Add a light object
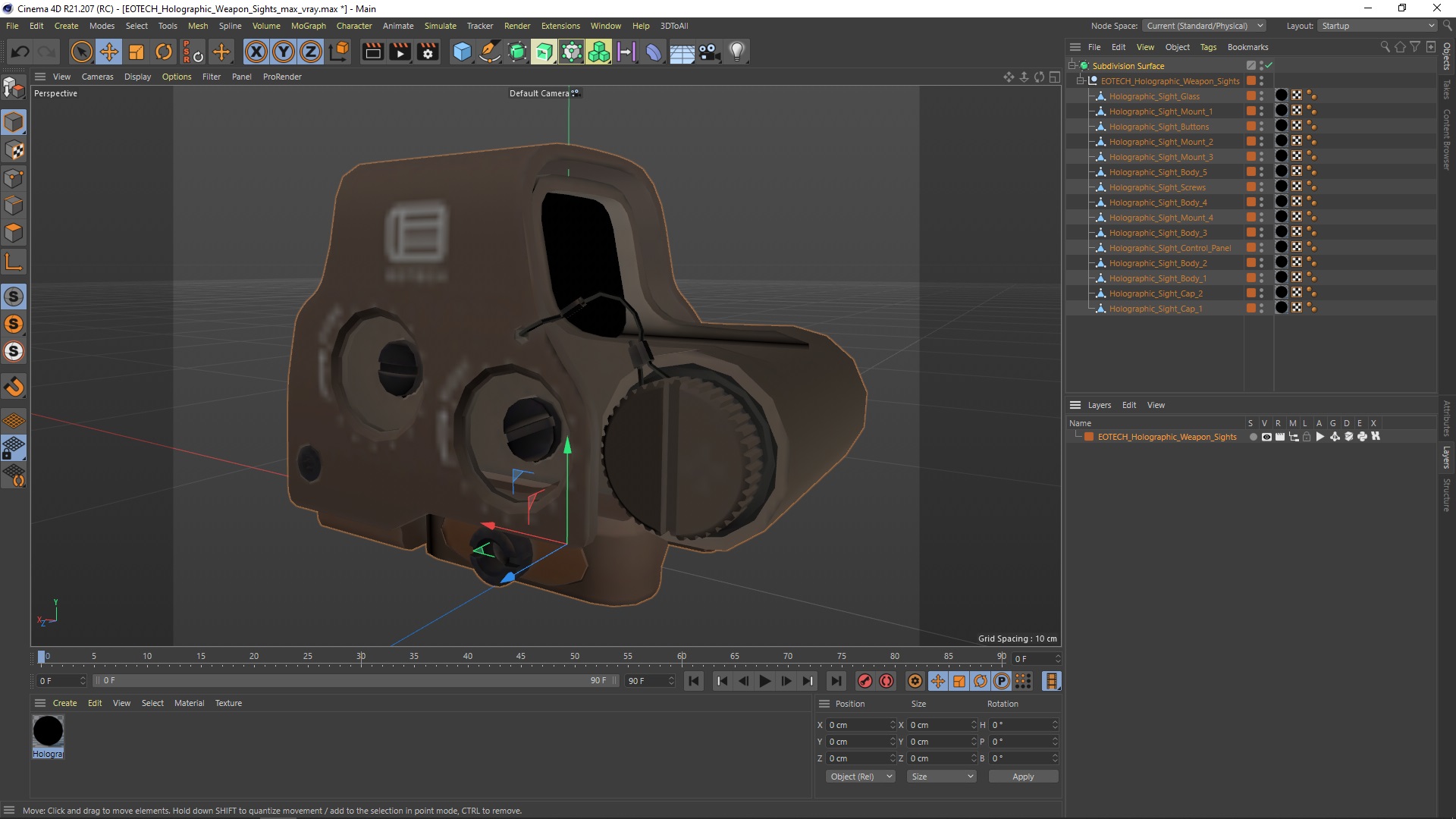The image size is (1456, 819). point(737,52)
